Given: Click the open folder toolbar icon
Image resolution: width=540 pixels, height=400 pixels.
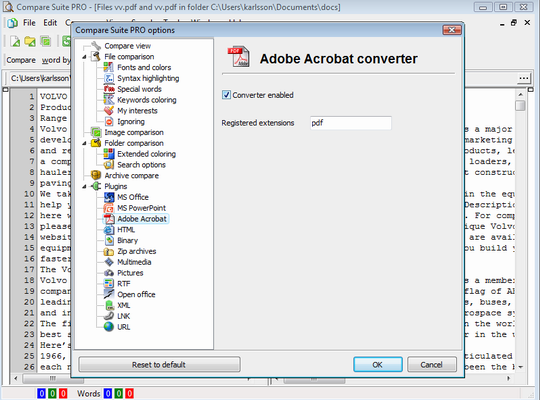Looking at the screenshot, I should coord(30,41).
